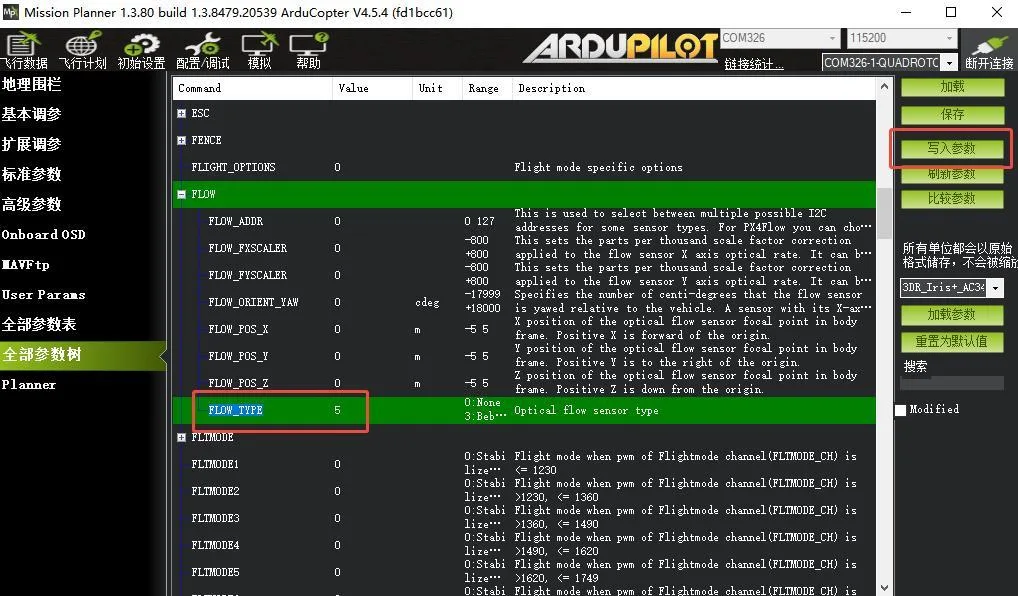Click the 加载参数 load preset button
The width and height of the screenshot is (1018, 596).
point(952,315)
